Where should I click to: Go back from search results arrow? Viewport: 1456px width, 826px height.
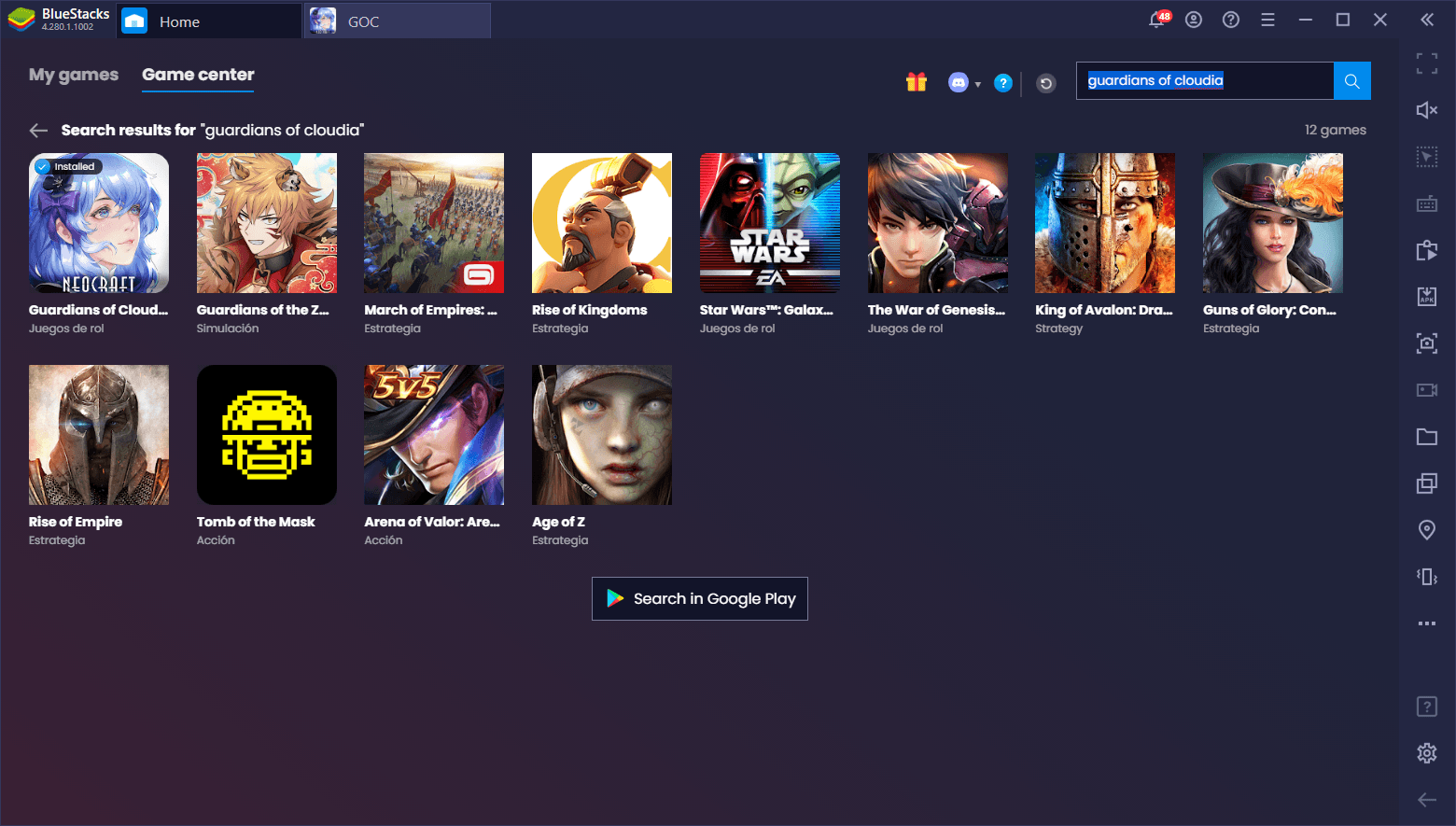(38, 131)
